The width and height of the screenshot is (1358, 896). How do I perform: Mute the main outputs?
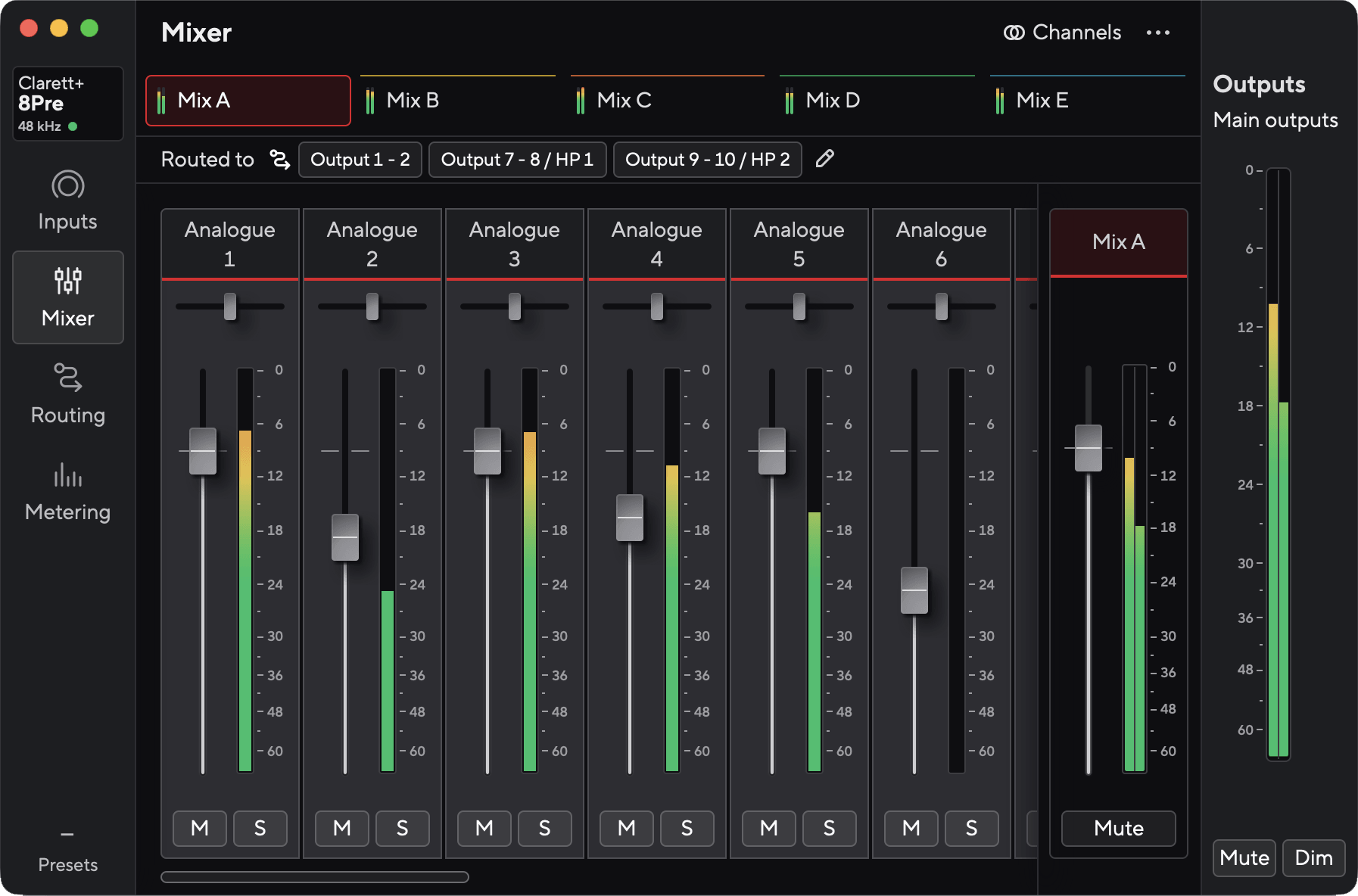pos(1244,858)
